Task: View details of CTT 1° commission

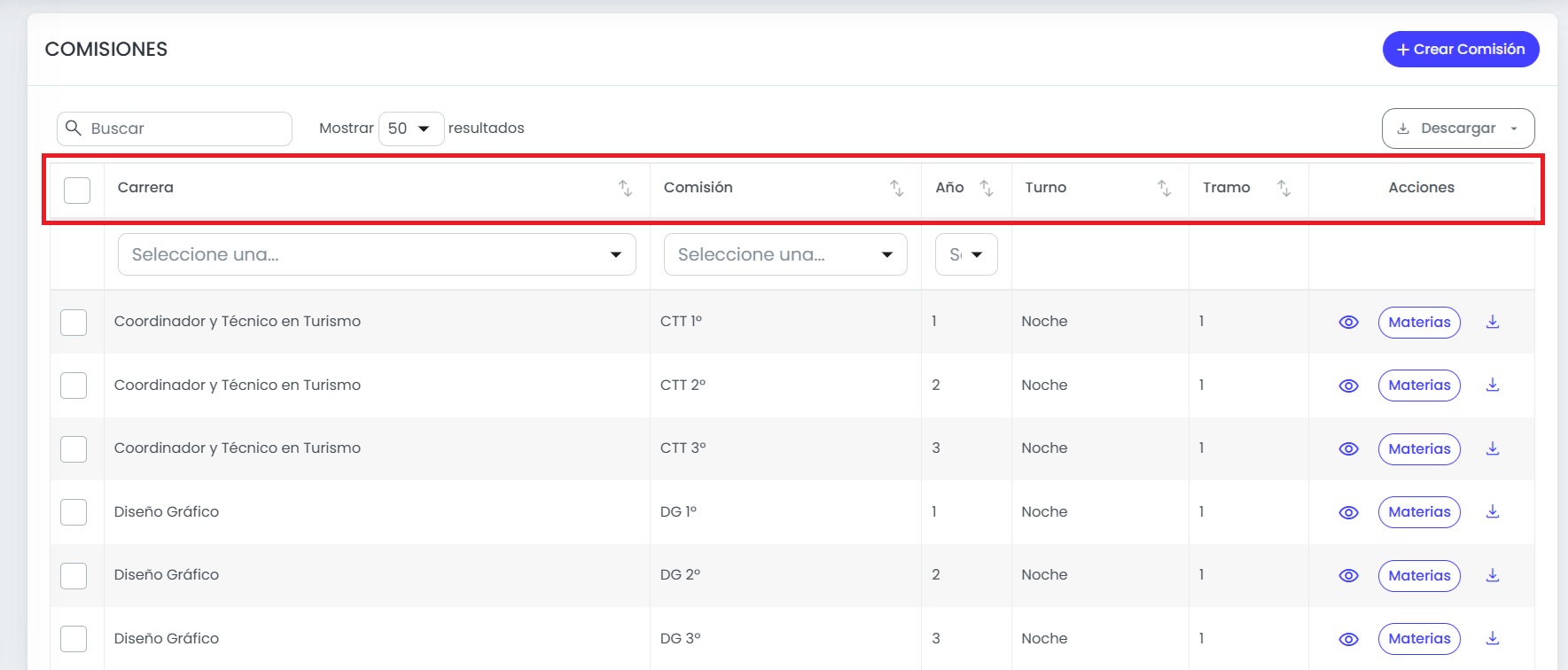Action: pyautogui.click(x=1348, y=322)
